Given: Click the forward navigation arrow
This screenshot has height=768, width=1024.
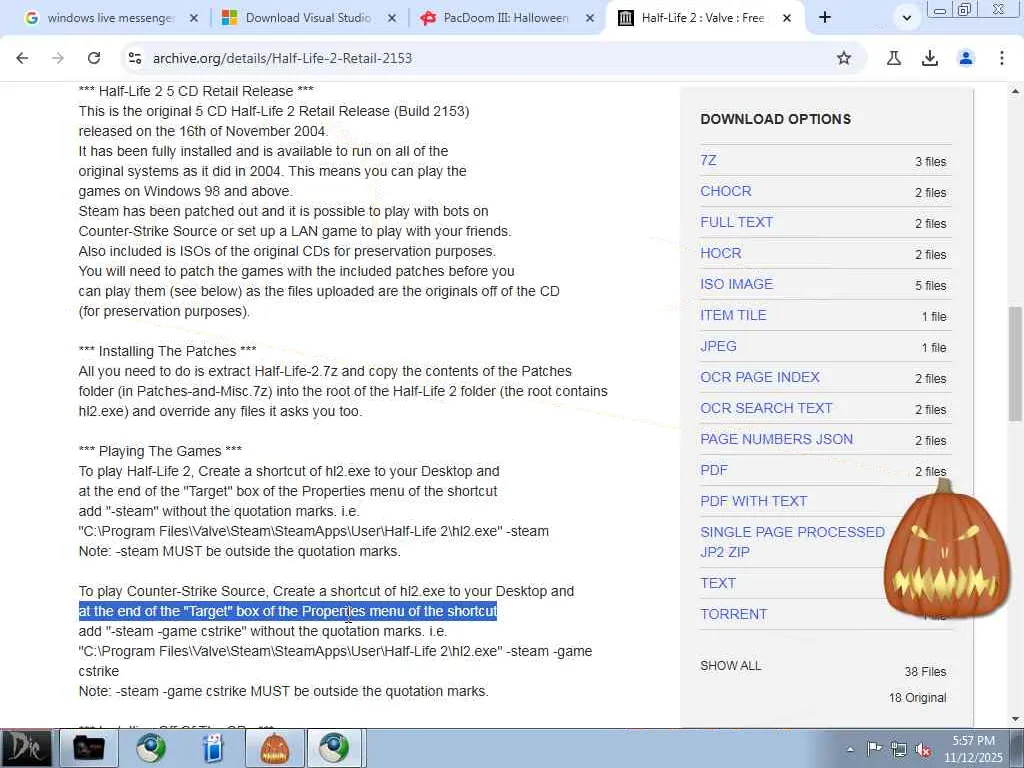Looking at the screenshot, I should [58, 58].
